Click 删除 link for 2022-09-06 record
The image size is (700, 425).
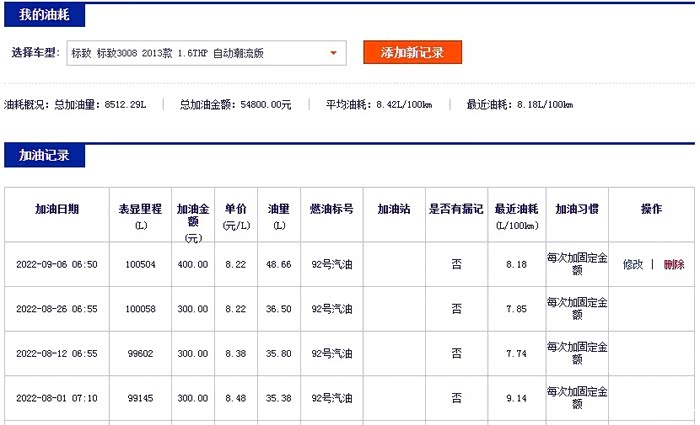[x=674, y=264]
